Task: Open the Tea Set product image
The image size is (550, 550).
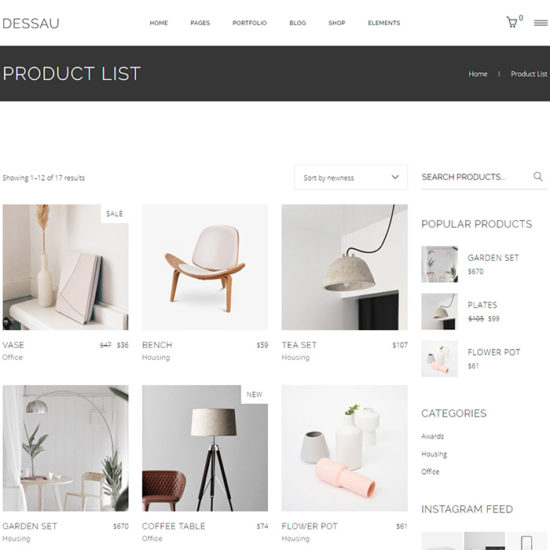Action: (x=344, y=267)
